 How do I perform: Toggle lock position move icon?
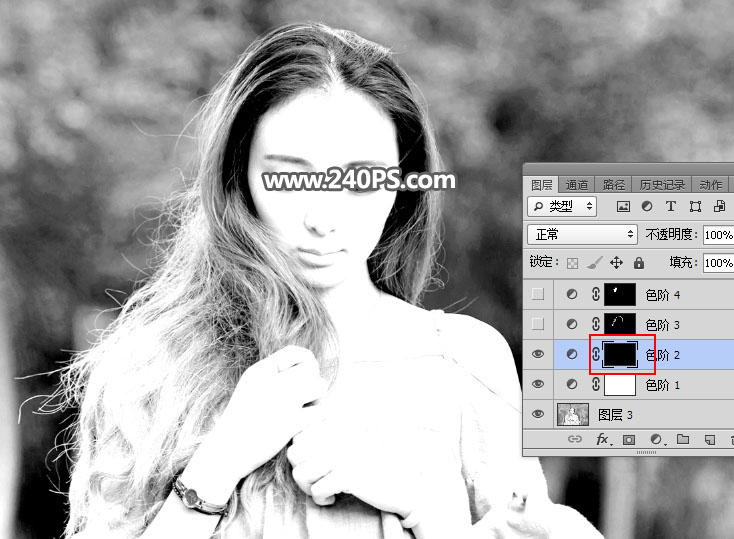click(x=617, y=263)
